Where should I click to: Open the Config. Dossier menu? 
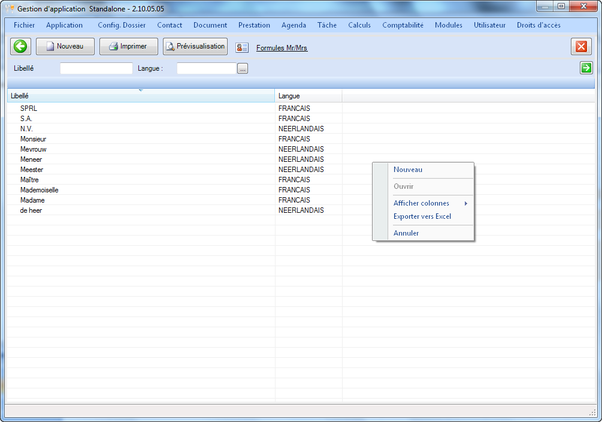(x=121, y=24)
